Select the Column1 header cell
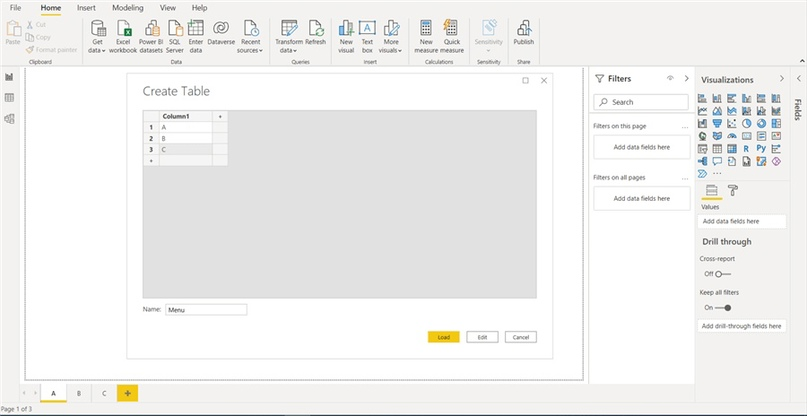The height and width of the screenshot is (416, 807). [185, 116]
